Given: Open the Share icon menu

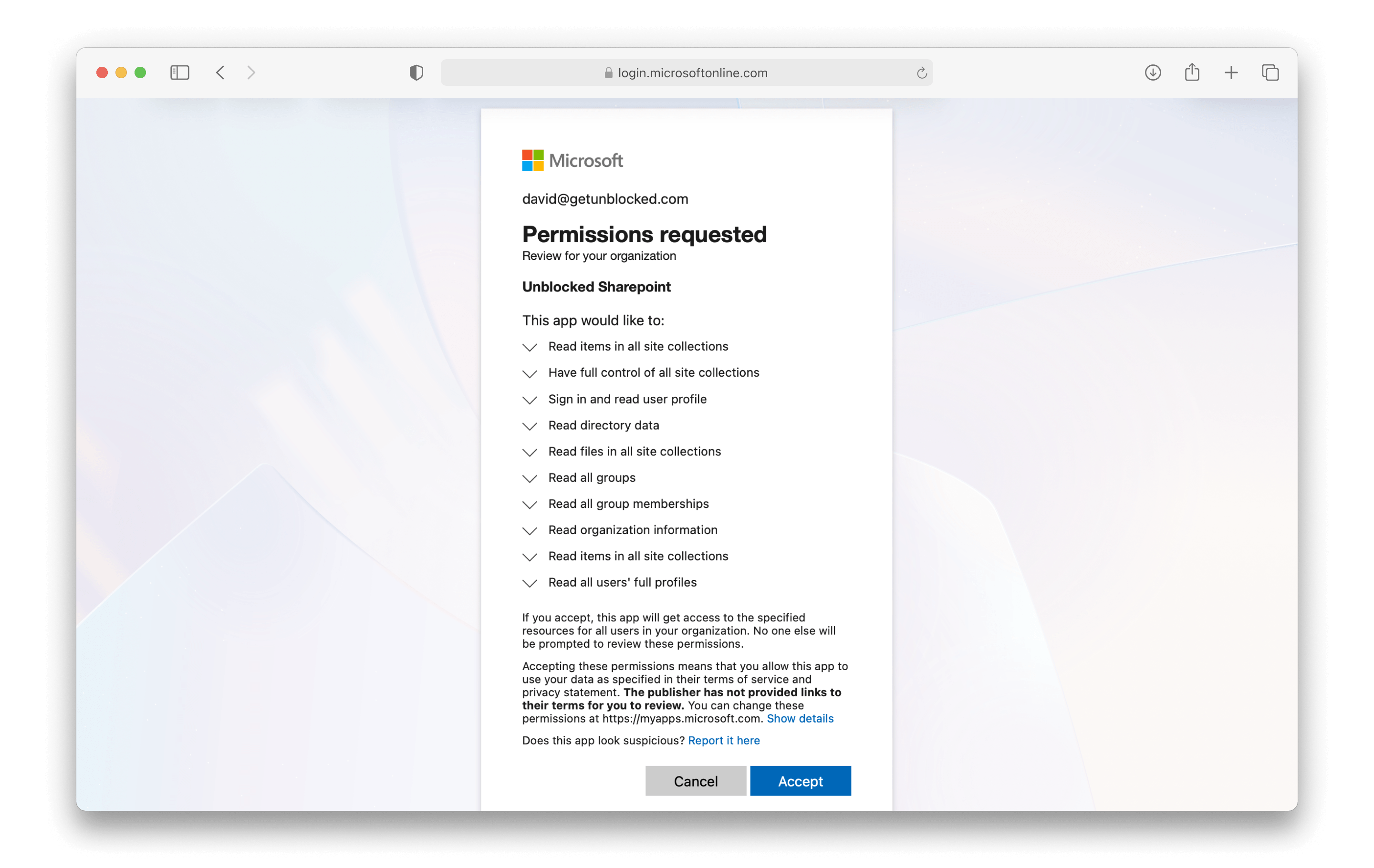Looking at the screenshot, I should tap(1192, 72).
